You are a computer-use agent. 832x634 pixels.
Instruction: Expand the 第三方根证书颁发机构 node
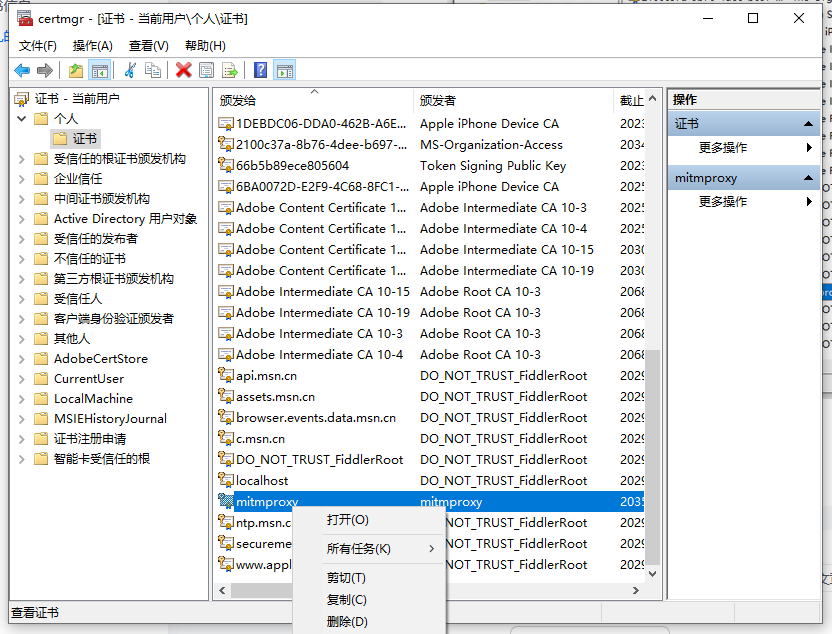22,279
